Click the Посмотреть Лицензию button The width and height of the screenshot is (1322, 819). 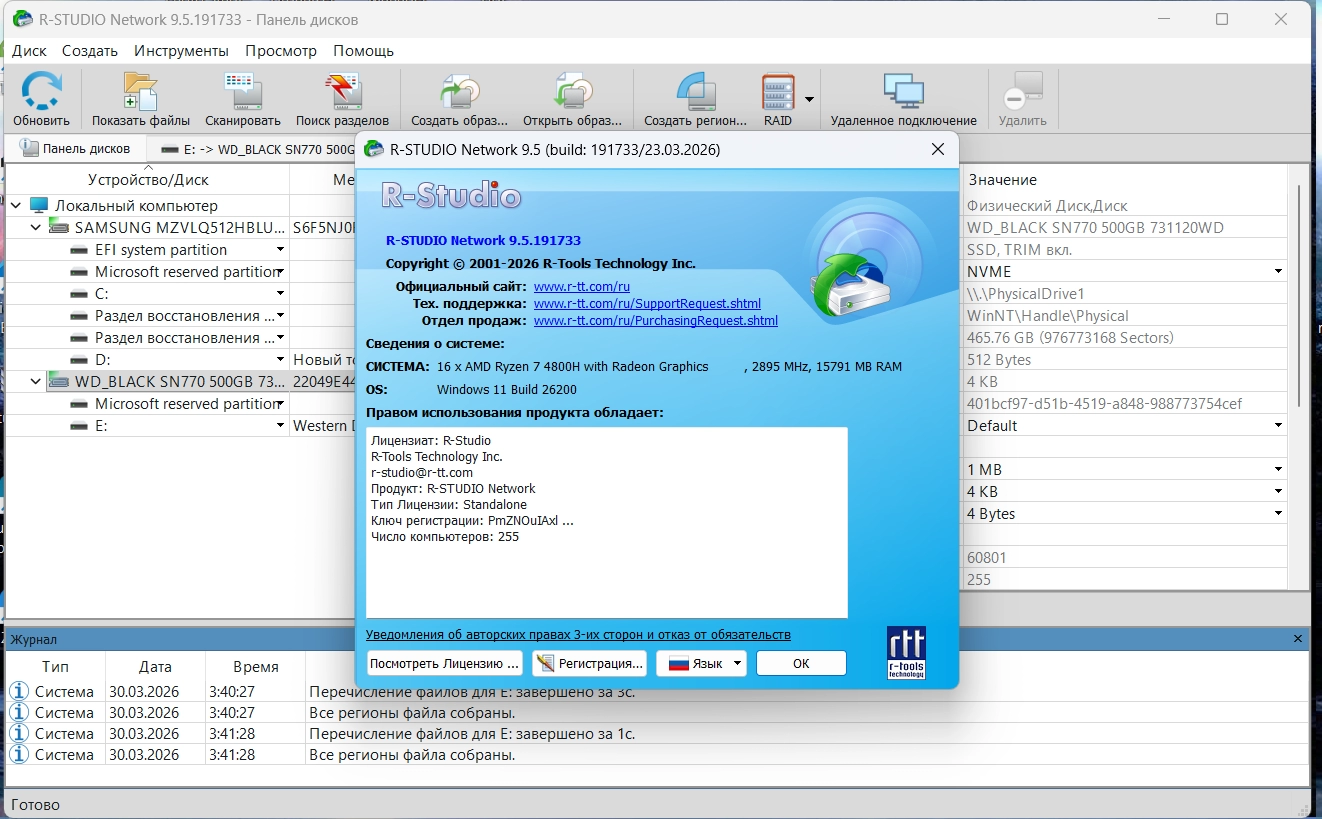click(x=444, y=663)
